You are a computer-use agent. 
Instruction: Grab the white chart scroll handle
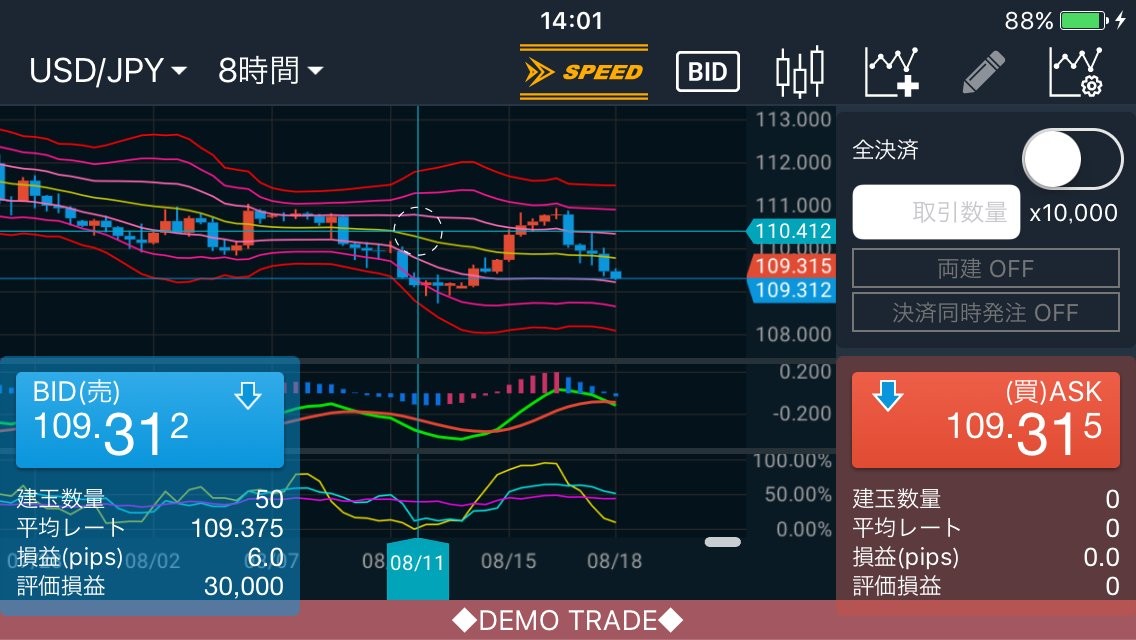(x=722, y=542)
